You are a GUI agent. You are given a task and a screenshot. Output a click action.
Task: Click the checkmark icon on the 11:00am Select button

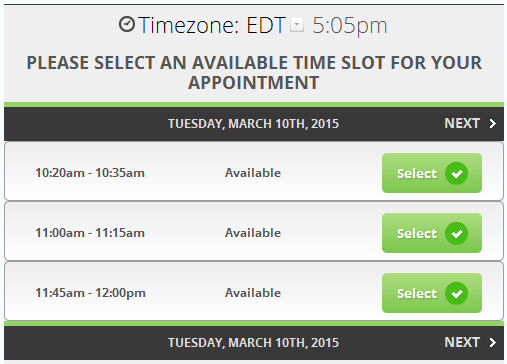(x=457, y=233)
